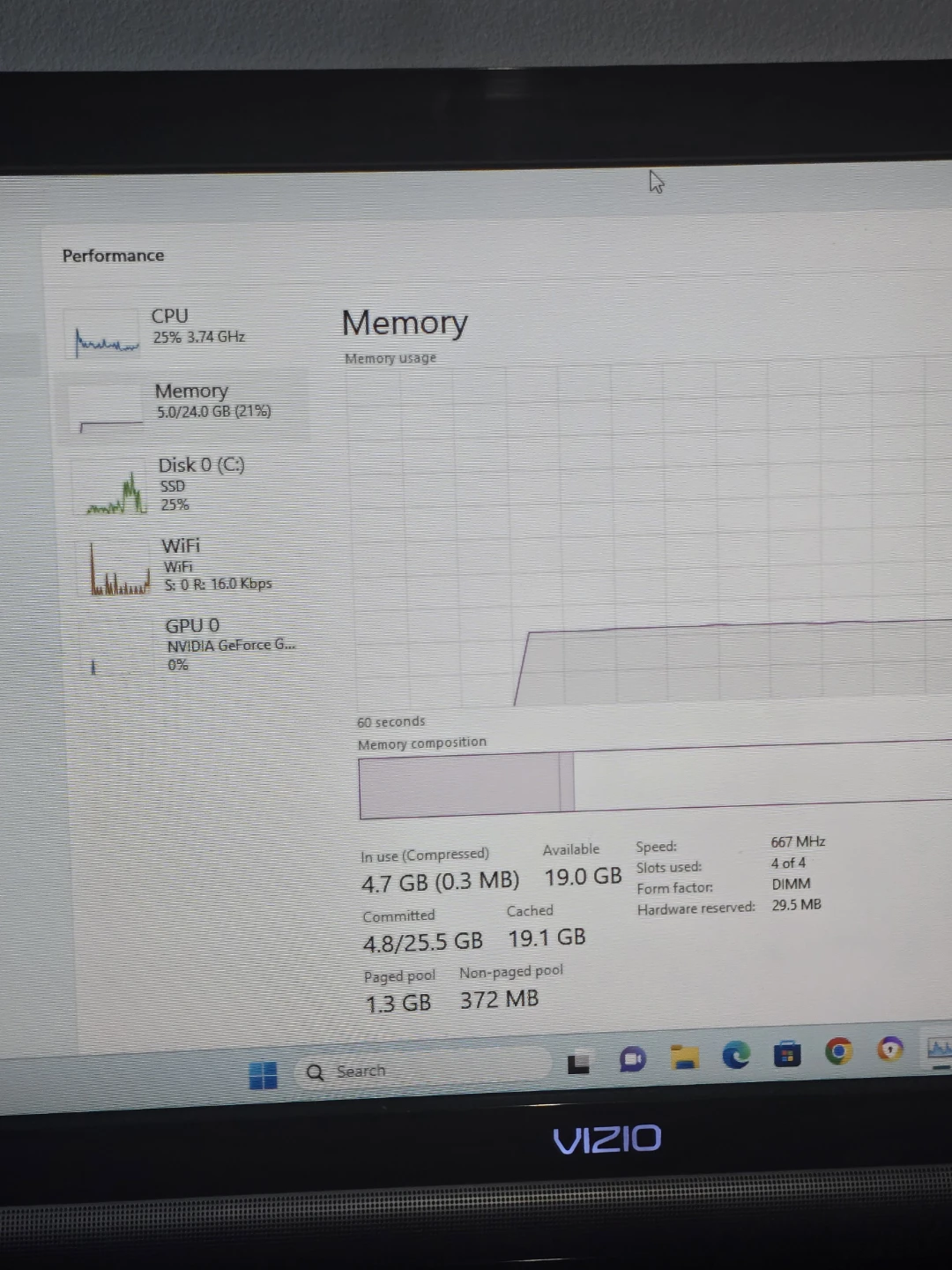Click the "667 MHz" speed value
The width and height of the screenshot is (952, 1270).
798,842
